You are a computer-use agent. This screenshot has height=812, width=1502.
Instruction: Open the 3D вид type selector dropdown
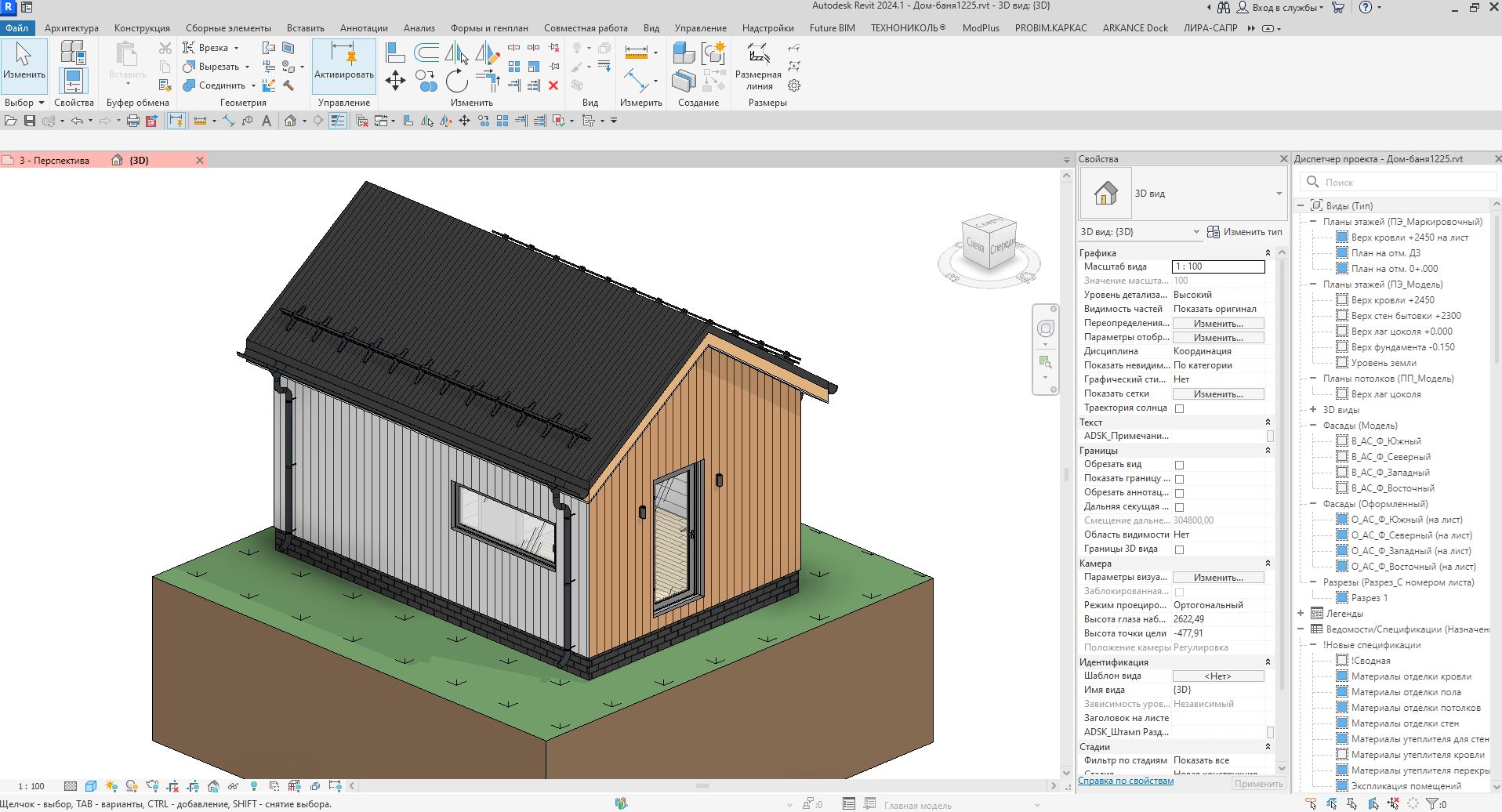point(1279,194)
